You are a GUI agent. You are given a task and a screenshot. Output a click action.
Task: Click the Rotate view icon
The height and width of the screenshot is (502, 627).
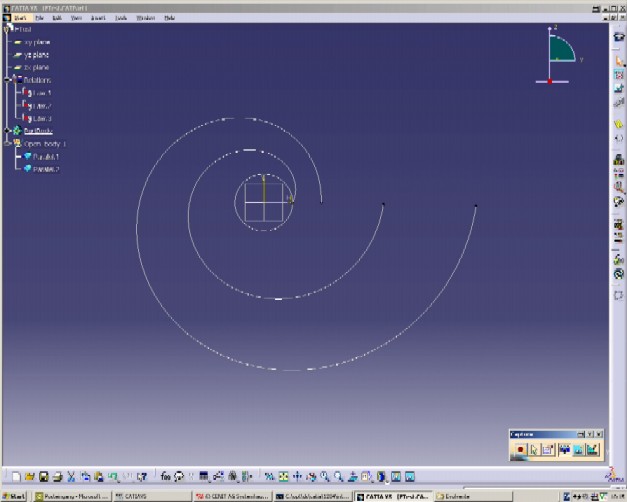point(311,476)
